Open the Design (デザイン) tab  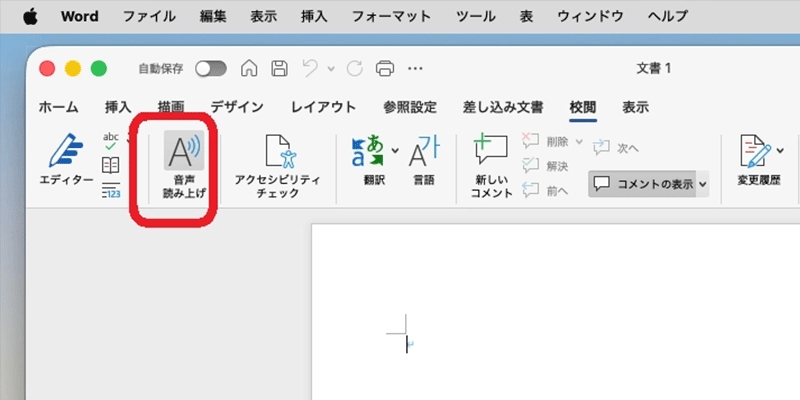click(x=237, y=107)
